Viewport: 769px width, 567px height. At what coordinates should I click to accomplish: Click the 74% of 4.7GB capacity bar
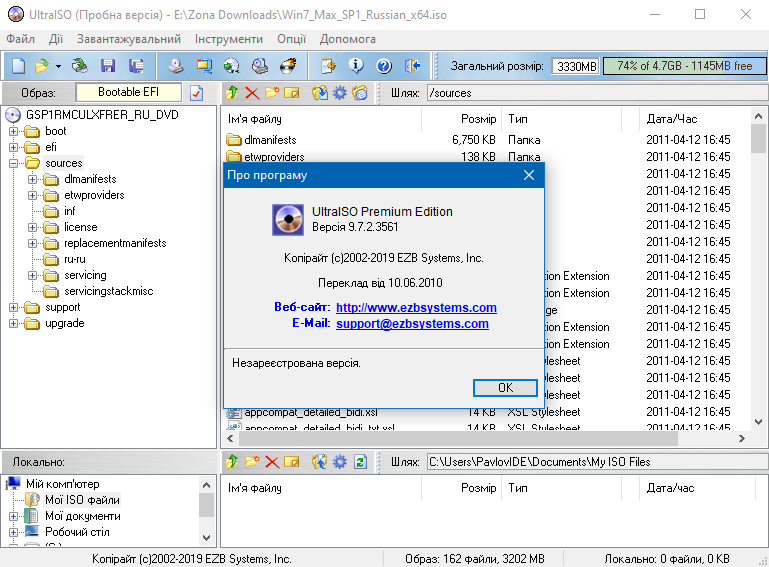click(684, 66)
